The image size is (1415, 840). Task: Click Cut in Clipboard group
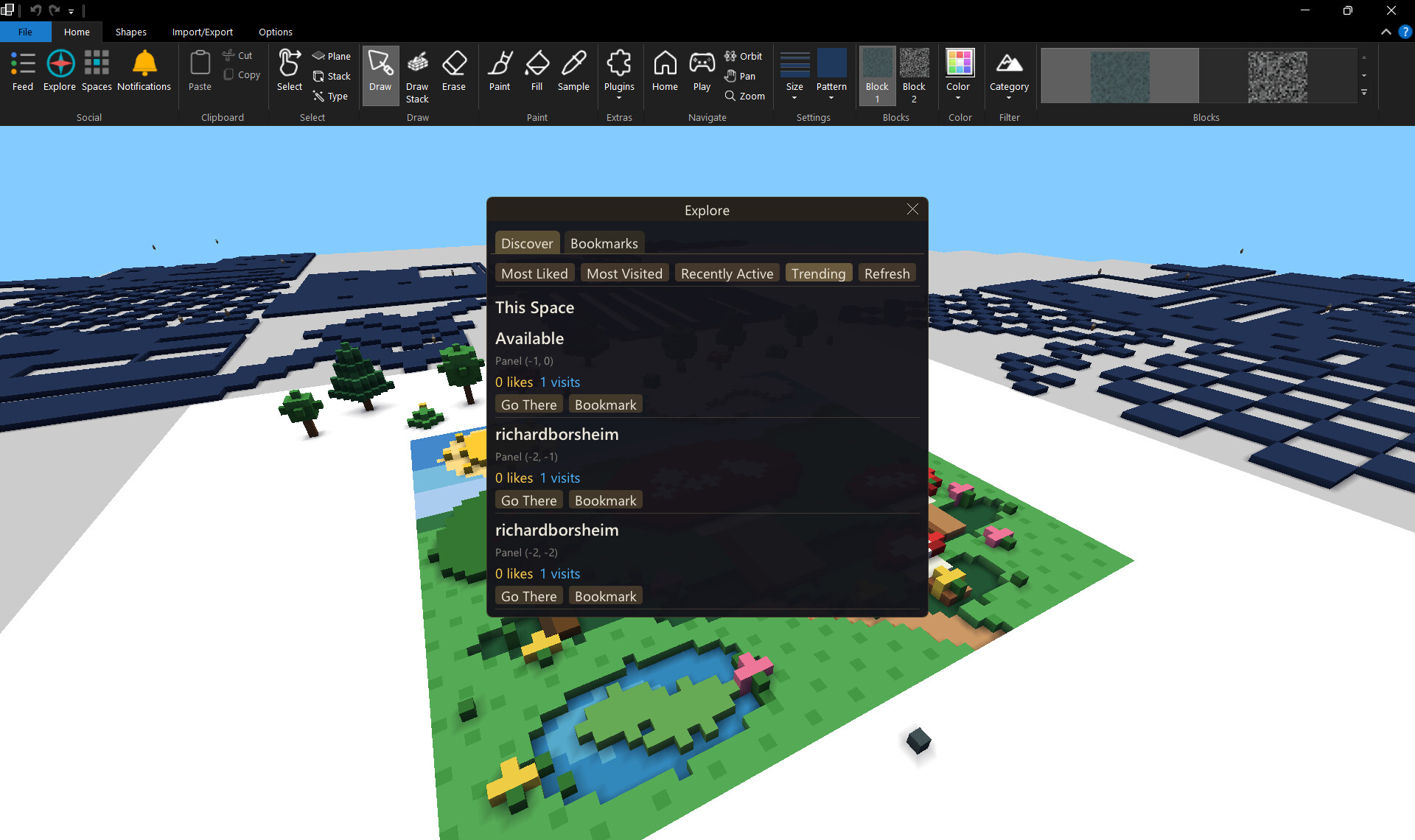238,55
